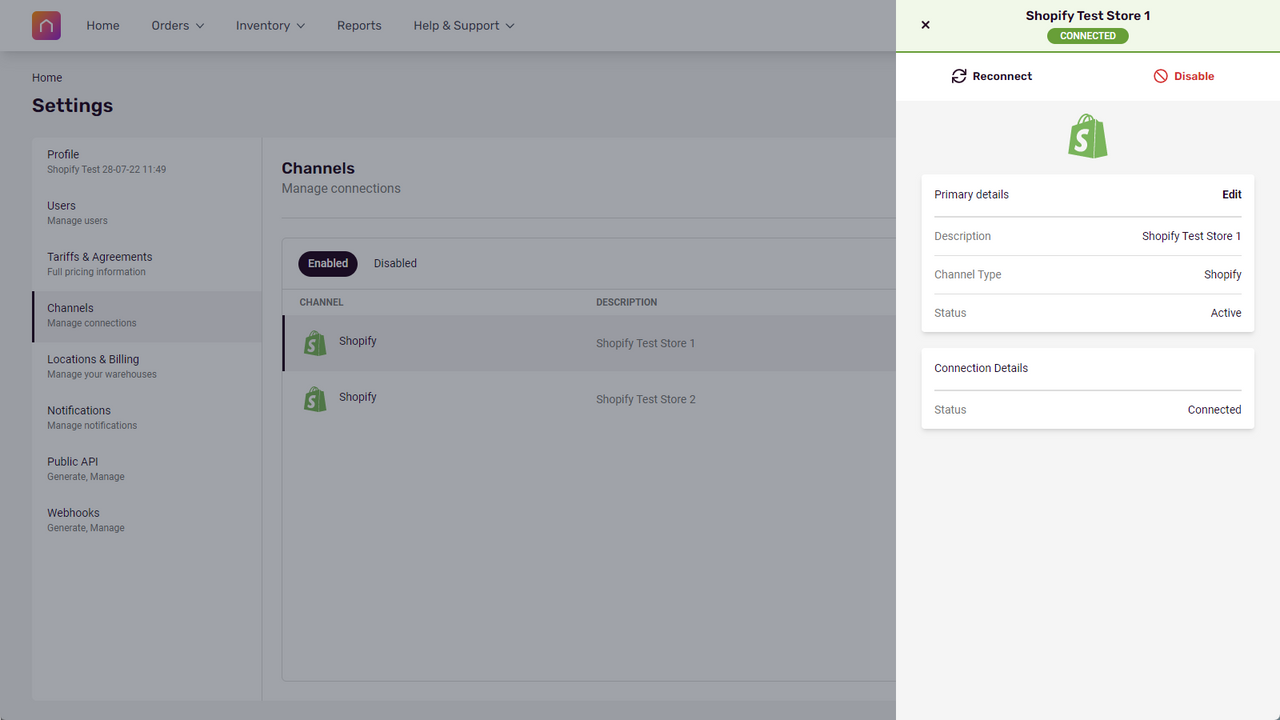This screenshot has height=720, width=1280.
Task: Close the Shopify Test Store 1 panel
Action: (925, 25)
